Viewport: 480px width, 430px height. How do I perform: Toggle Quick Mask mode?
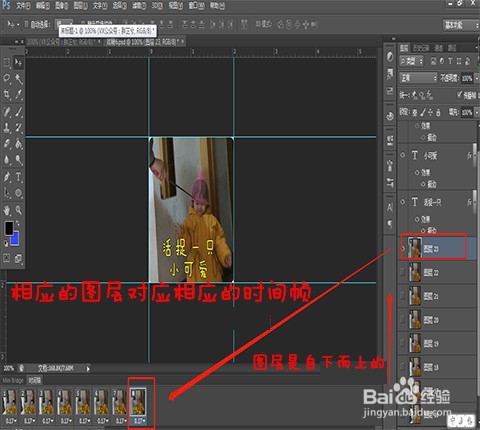[7, 258]
